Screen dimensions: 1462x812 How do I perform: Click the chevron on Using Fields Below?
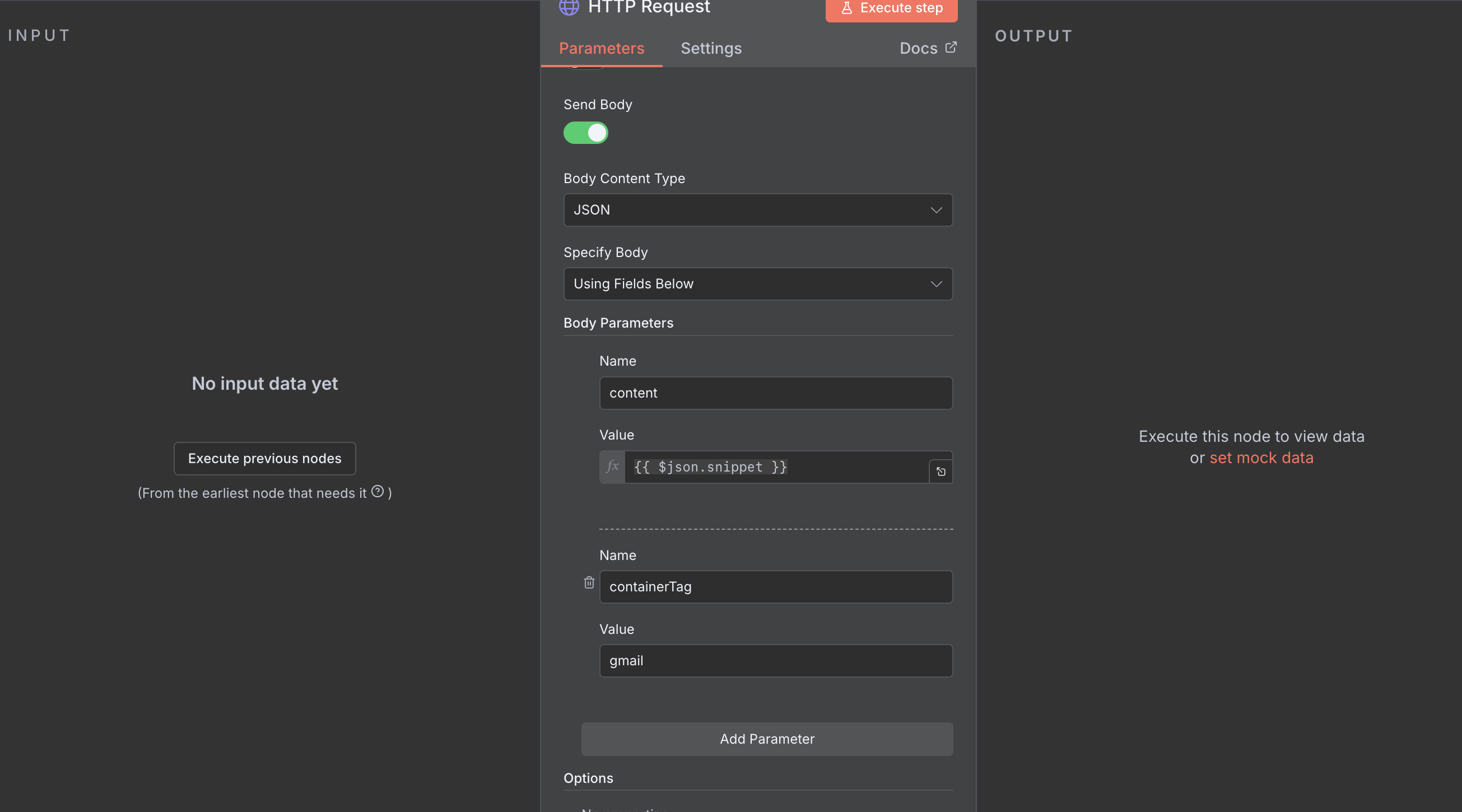click(x=936, y=284)
